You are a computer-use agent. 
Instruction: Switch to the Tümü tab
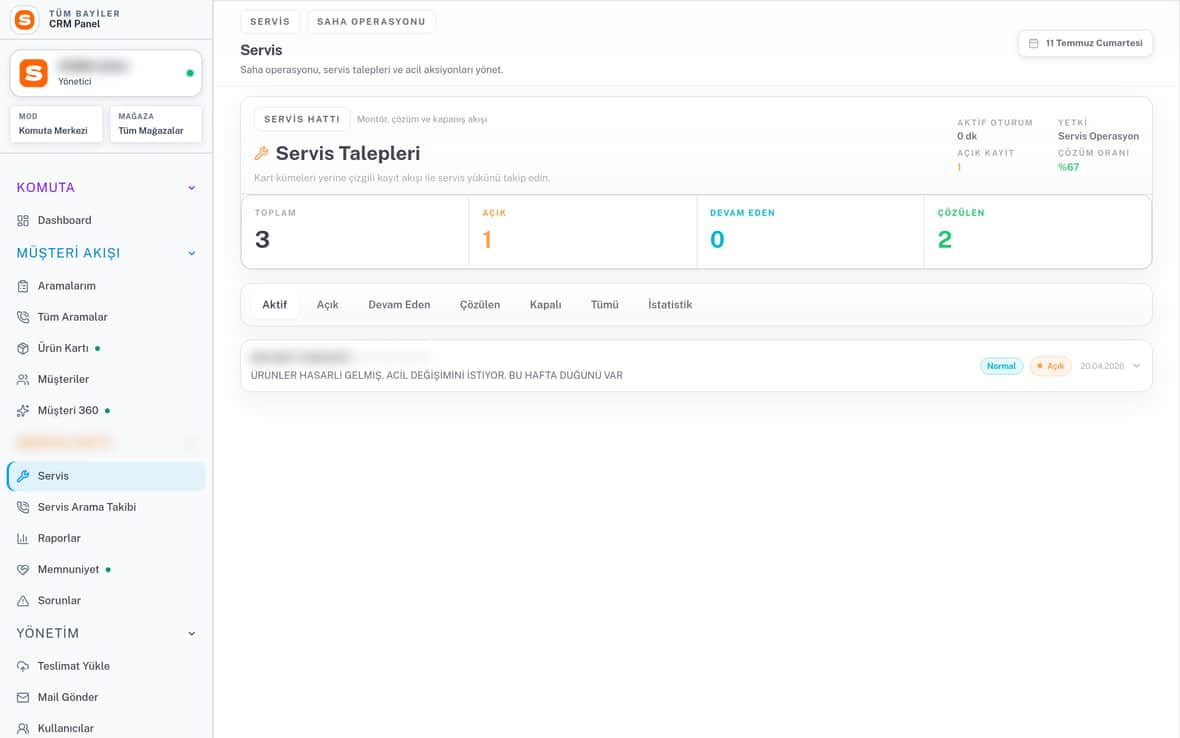click(x=604, y=305)
